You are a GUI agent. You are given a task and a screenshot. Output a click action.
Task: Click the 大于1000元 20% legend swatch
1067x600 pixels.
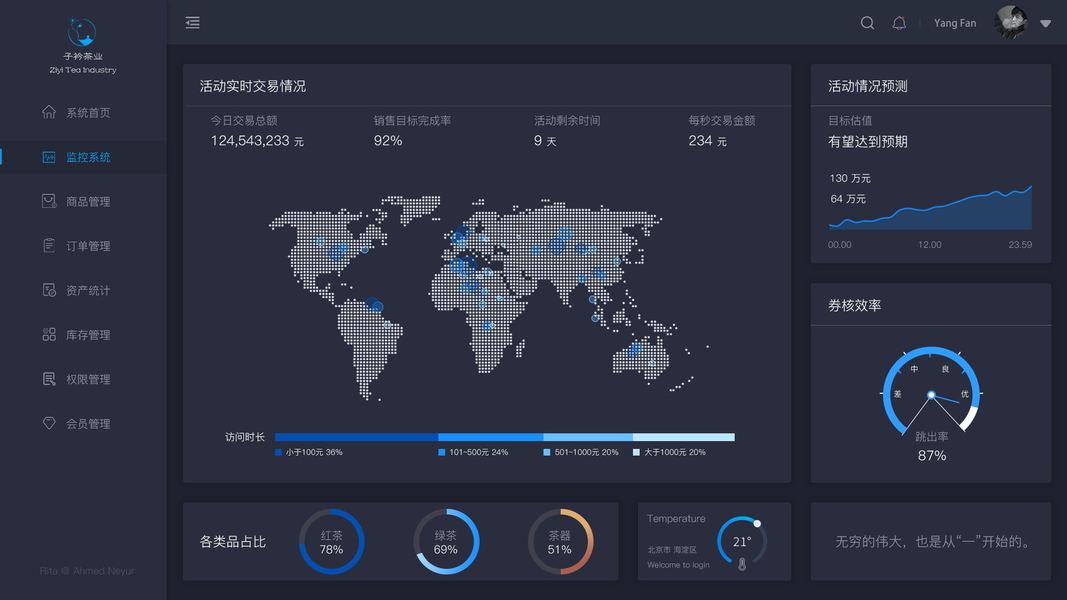(x=636, y=452)
